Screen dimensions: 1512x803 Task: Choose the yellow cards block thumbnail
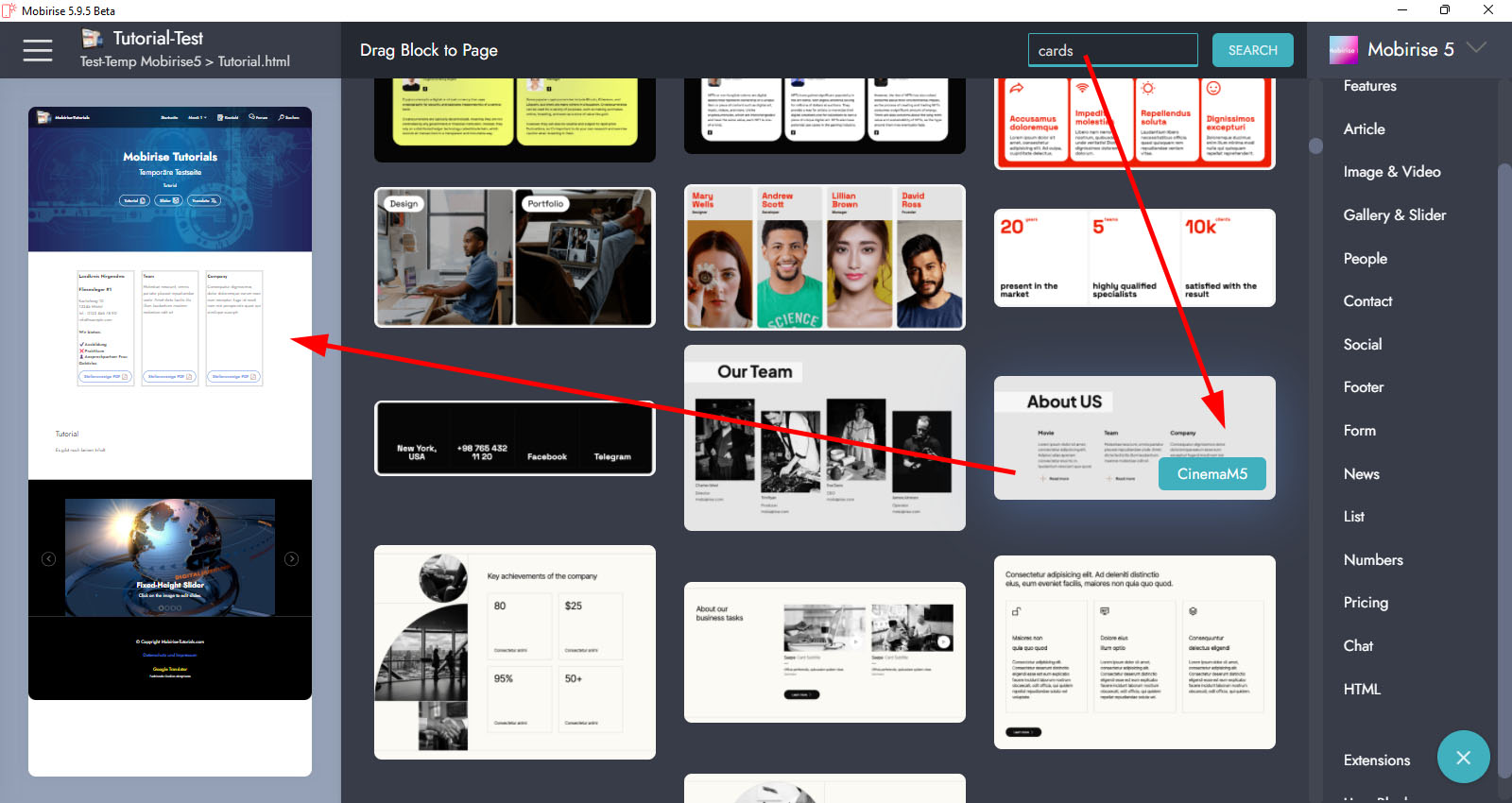coord(515,118)
